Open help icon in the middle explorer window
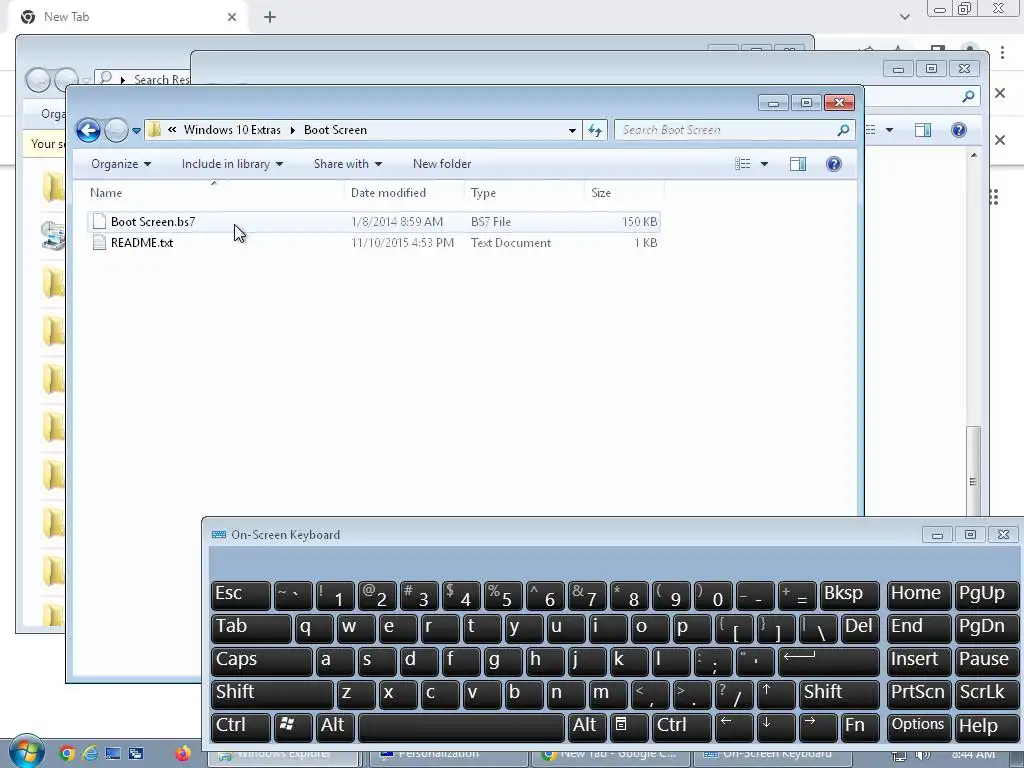This screenshot has width=1024, height=768. point(959,130)
